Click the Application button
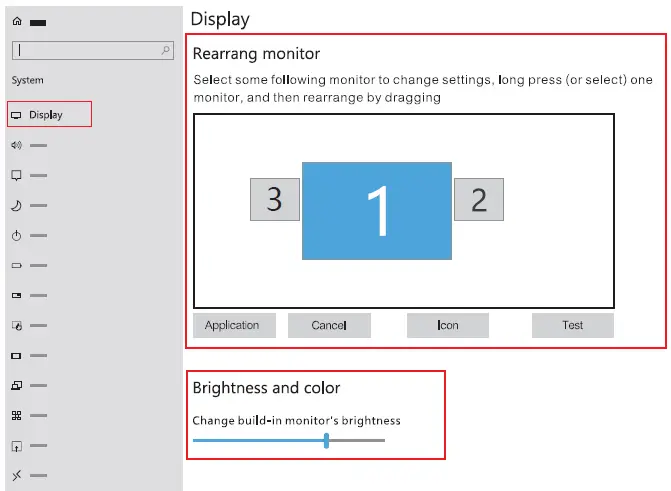This screenshot has height=491, width=671. coord(232,325)
